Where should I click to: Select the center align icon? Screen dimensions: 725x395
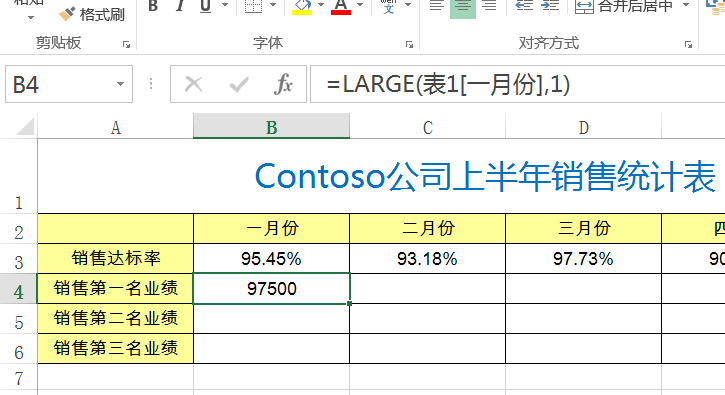point(463,7)
